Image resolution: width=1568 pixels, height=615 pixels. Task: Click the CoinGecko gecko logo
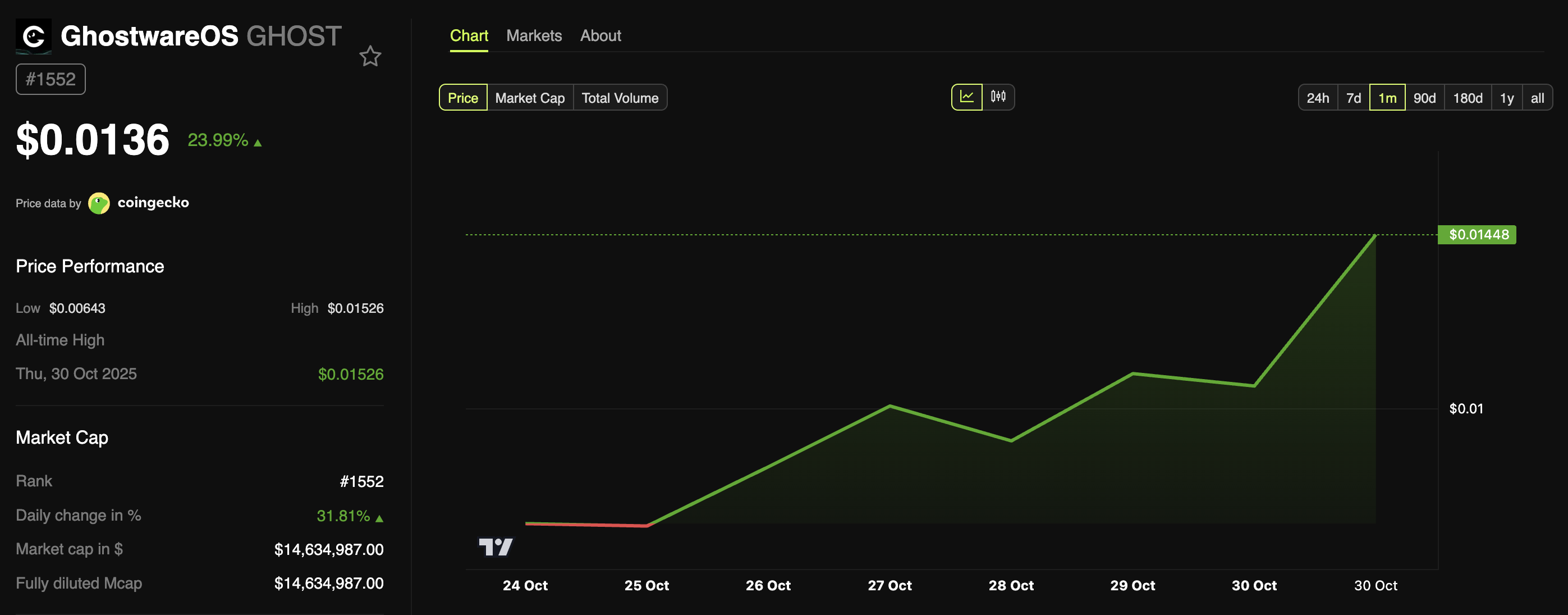tap(99, 203)
